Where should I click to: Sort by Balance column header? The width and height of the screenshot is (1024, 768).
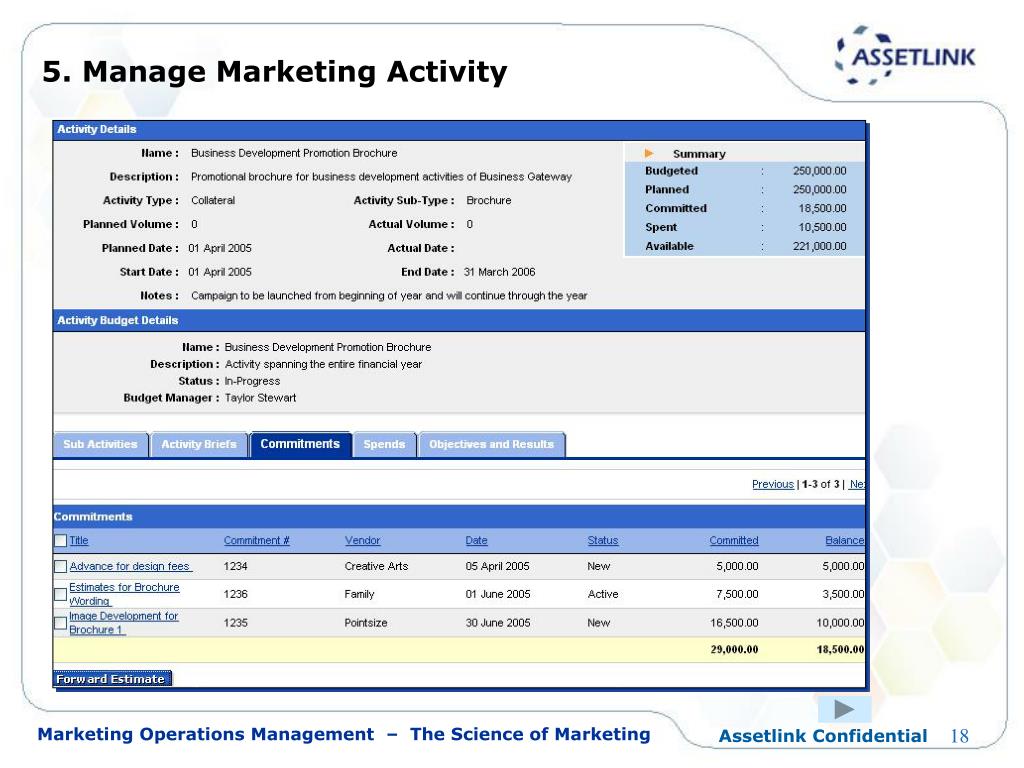[844, 541]
